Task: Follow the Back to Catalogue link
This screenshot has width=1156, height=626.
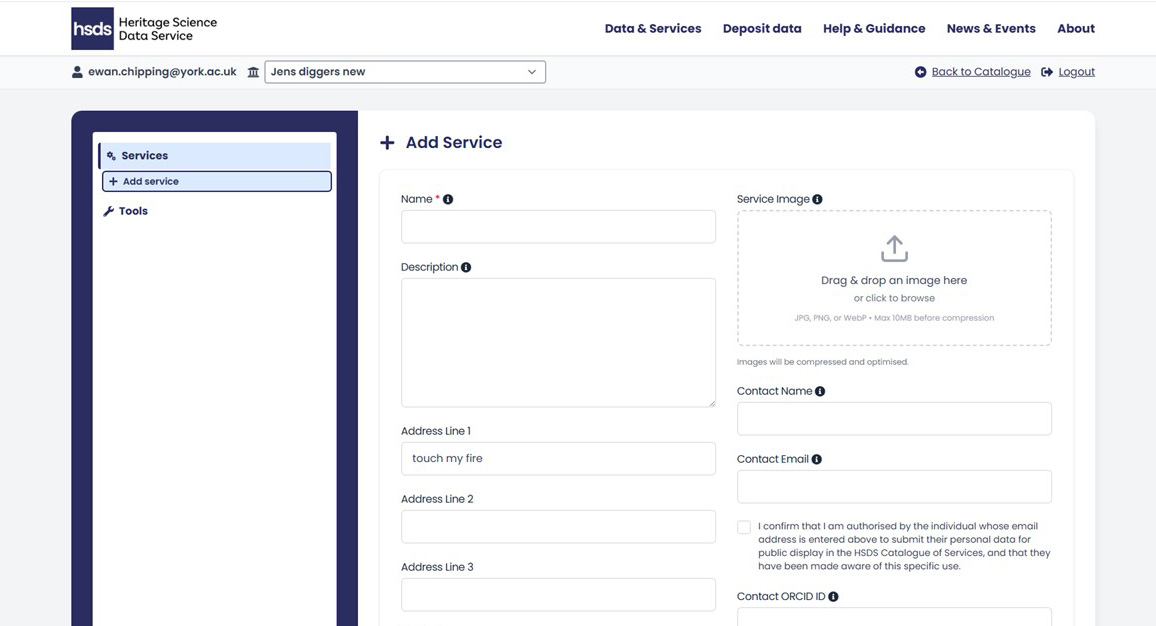Action: 981,71
